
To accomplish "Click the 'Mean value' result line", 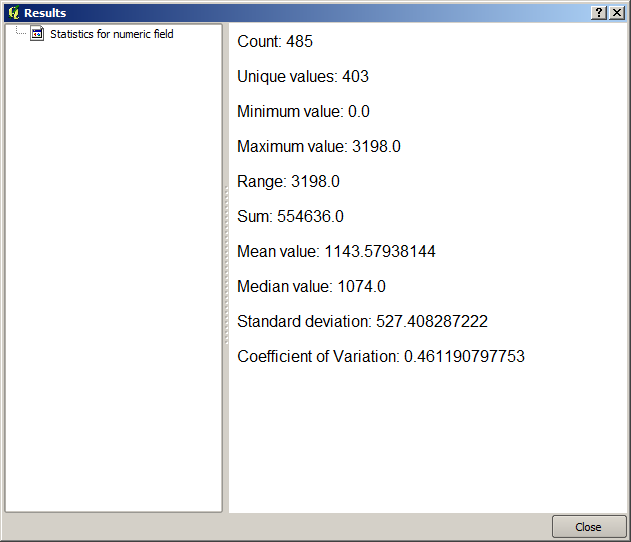I will [336, 252].
